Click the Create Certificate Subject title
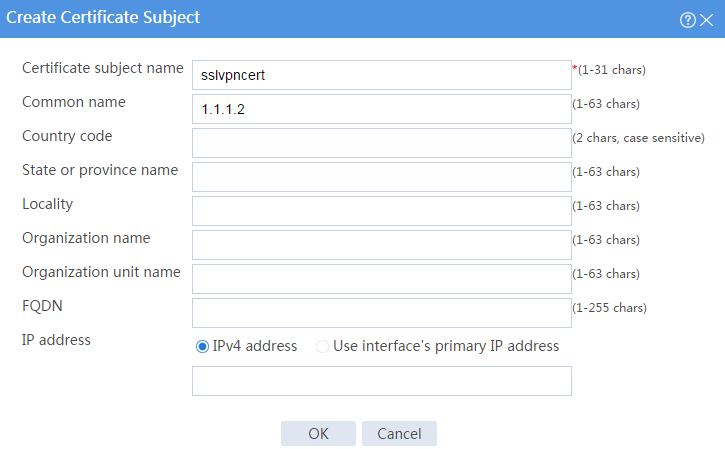This screenshot has width=725, height=449. [103, 18]
